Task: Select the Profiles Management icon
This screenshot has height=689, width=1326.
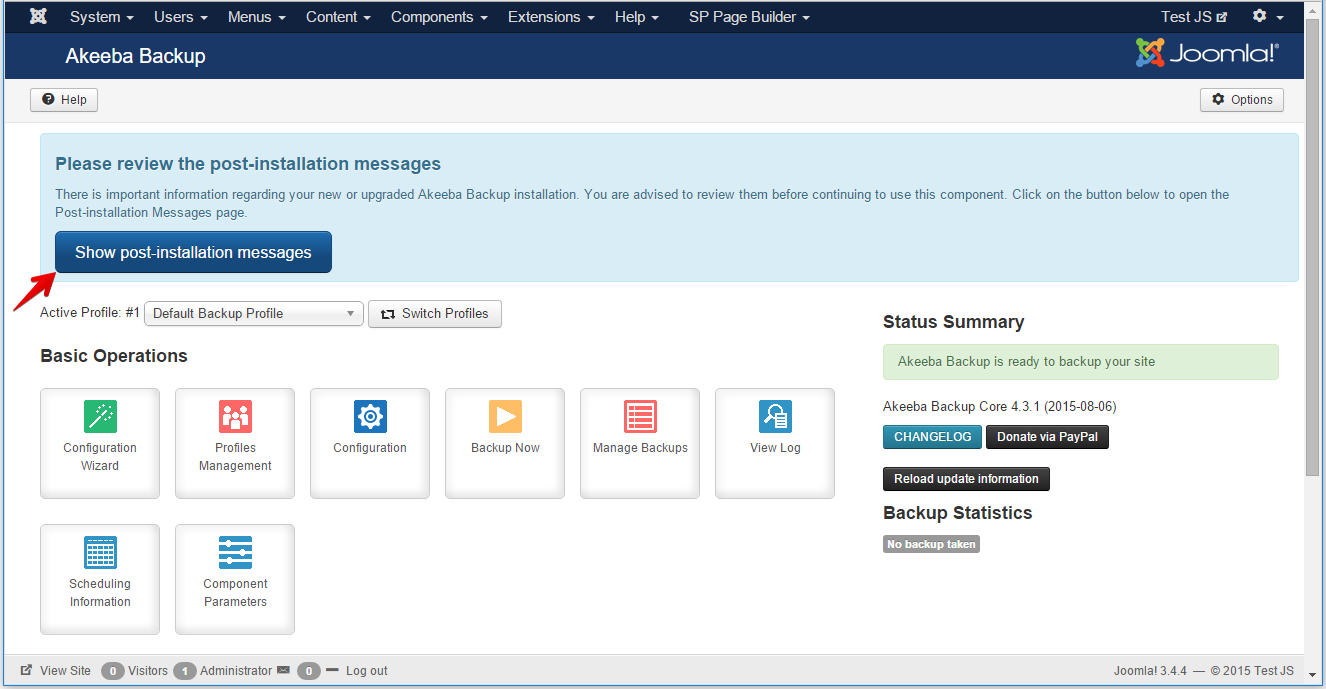Action: [234, 443]
